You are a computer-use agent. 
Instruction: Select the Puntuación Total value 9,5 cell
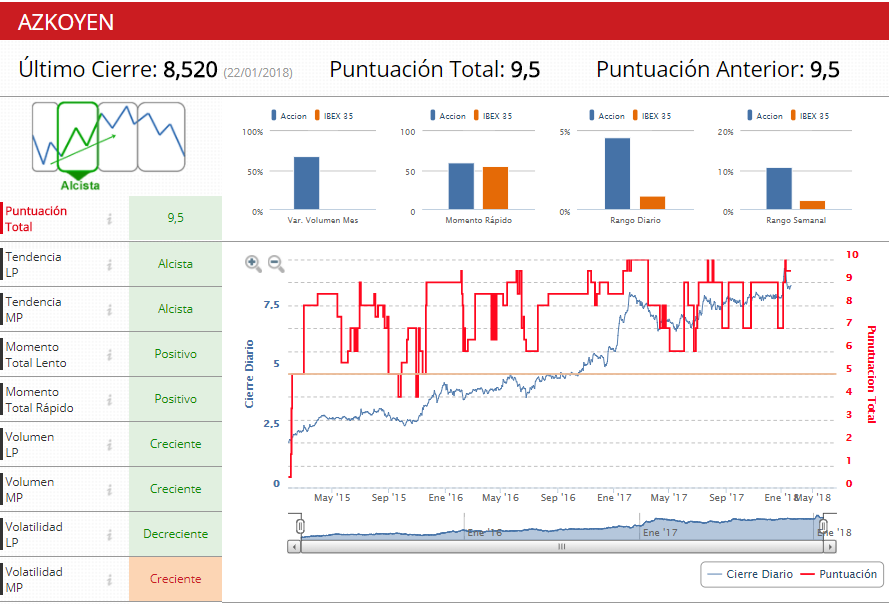pyautogui.click(x=176, y=218)
